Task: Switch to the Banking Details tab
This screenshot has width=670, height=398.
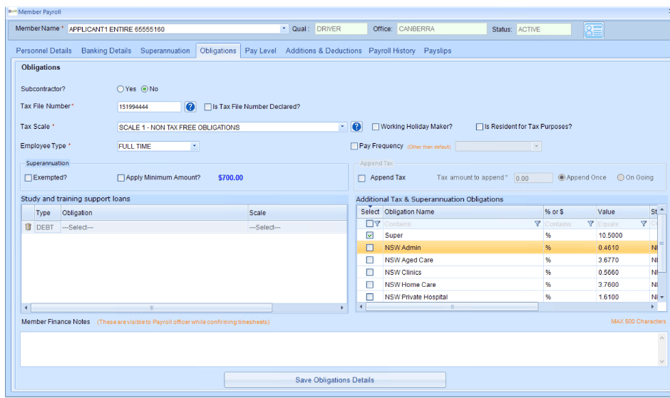Action: [x=106, y=51]
